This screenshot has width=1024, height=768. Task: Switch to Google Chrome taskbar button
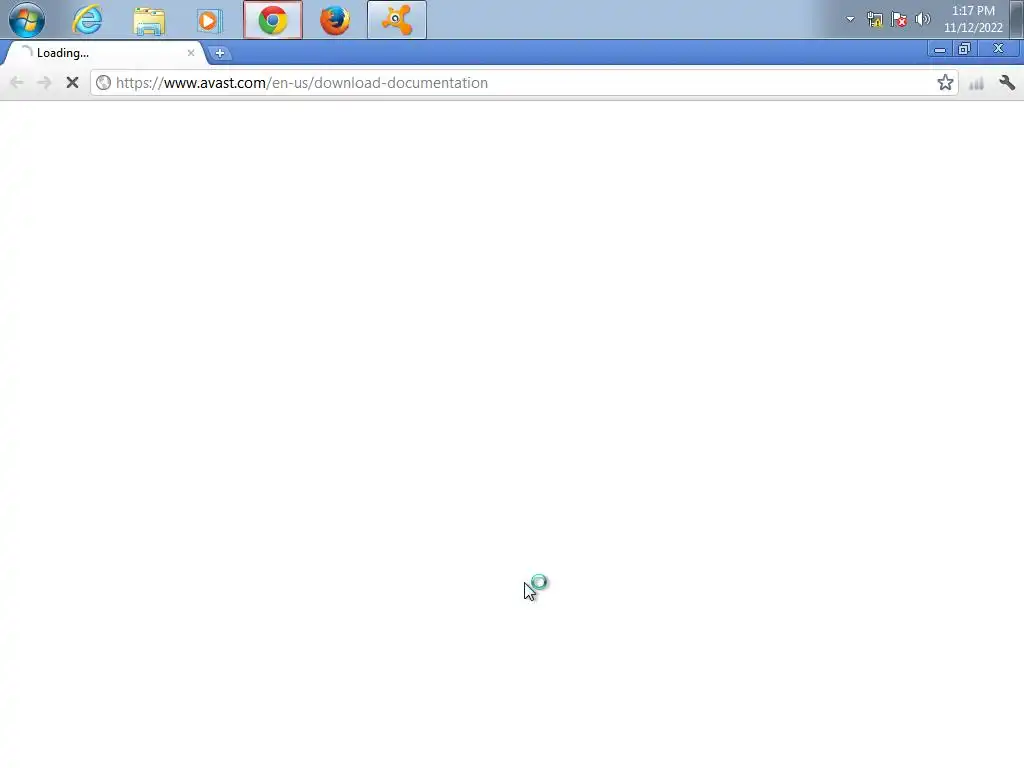(273, 20)
